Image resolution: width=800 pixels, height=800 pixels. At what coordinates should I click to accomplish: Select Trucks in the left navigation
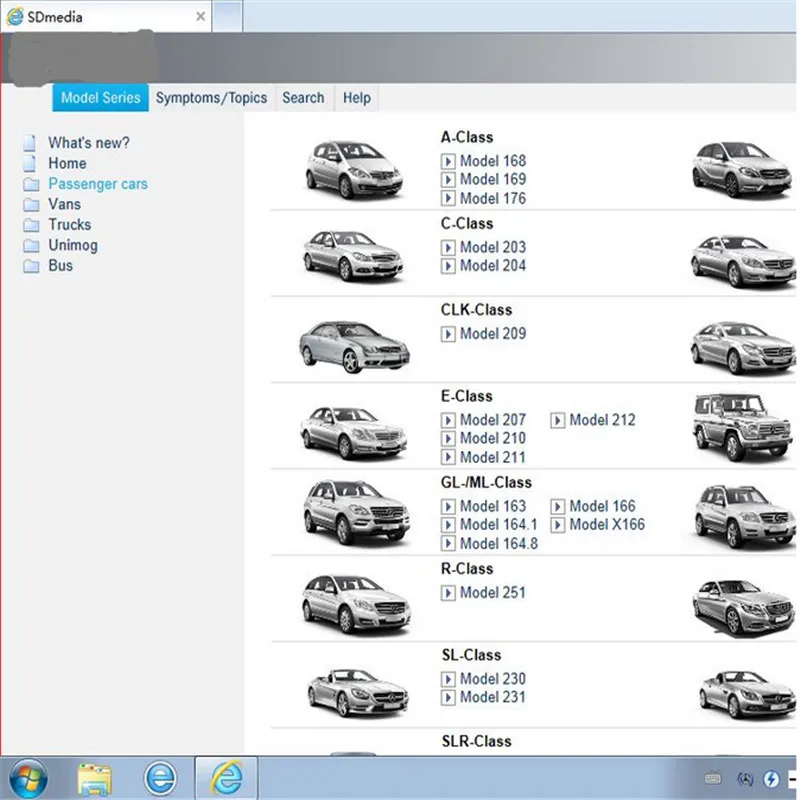[70, 225]
